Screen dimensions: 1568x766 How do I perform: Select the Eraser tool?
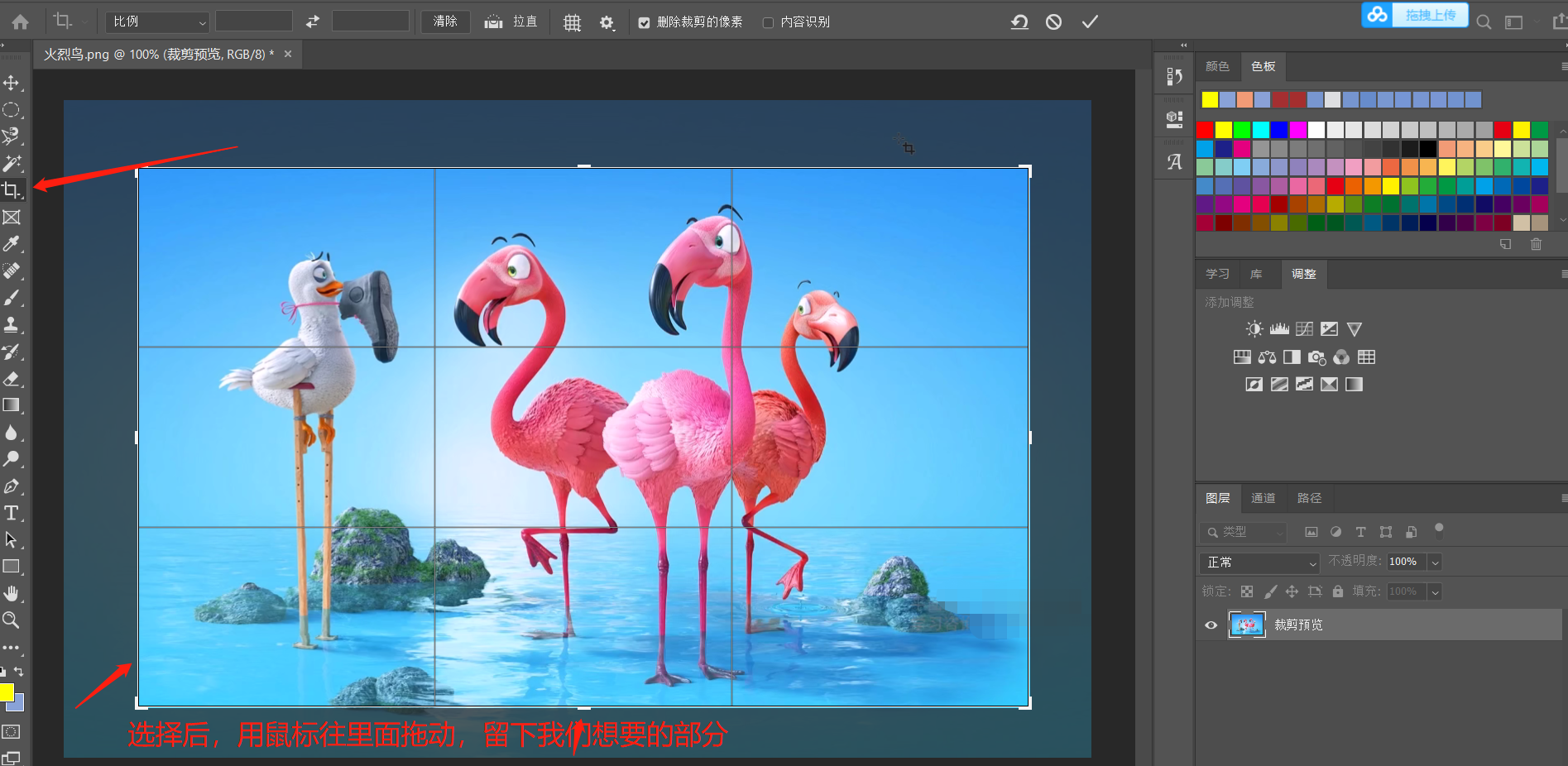point(12,379)
